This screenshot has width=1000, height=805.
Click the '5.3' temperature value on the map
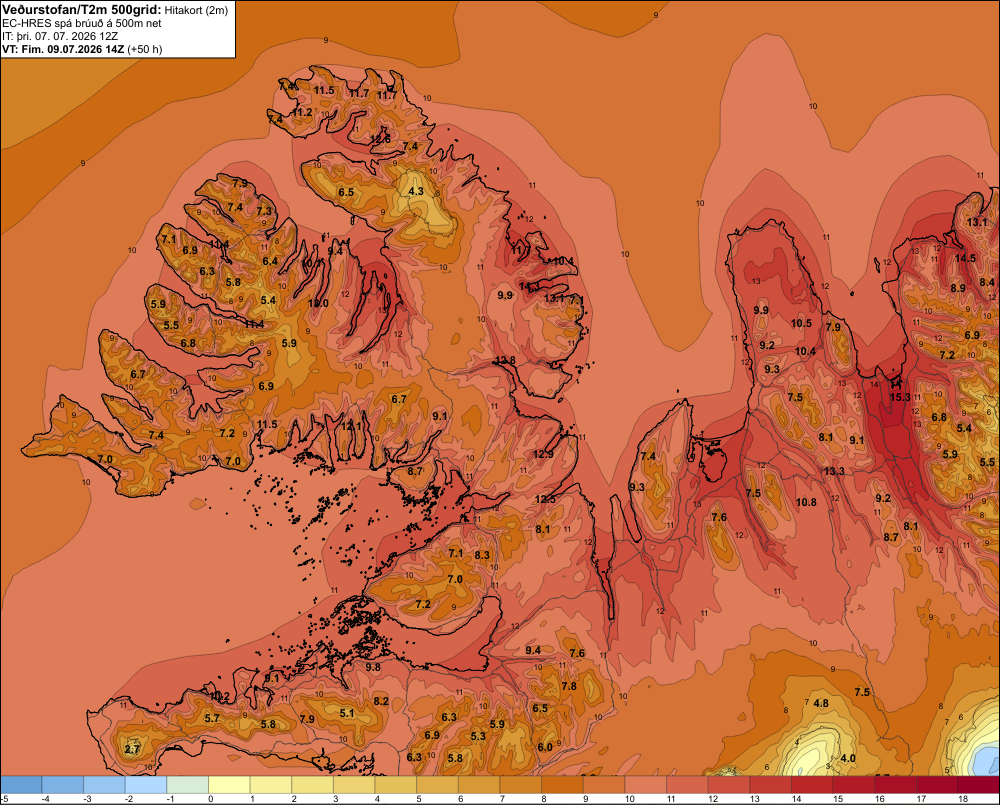pos(478,736)
